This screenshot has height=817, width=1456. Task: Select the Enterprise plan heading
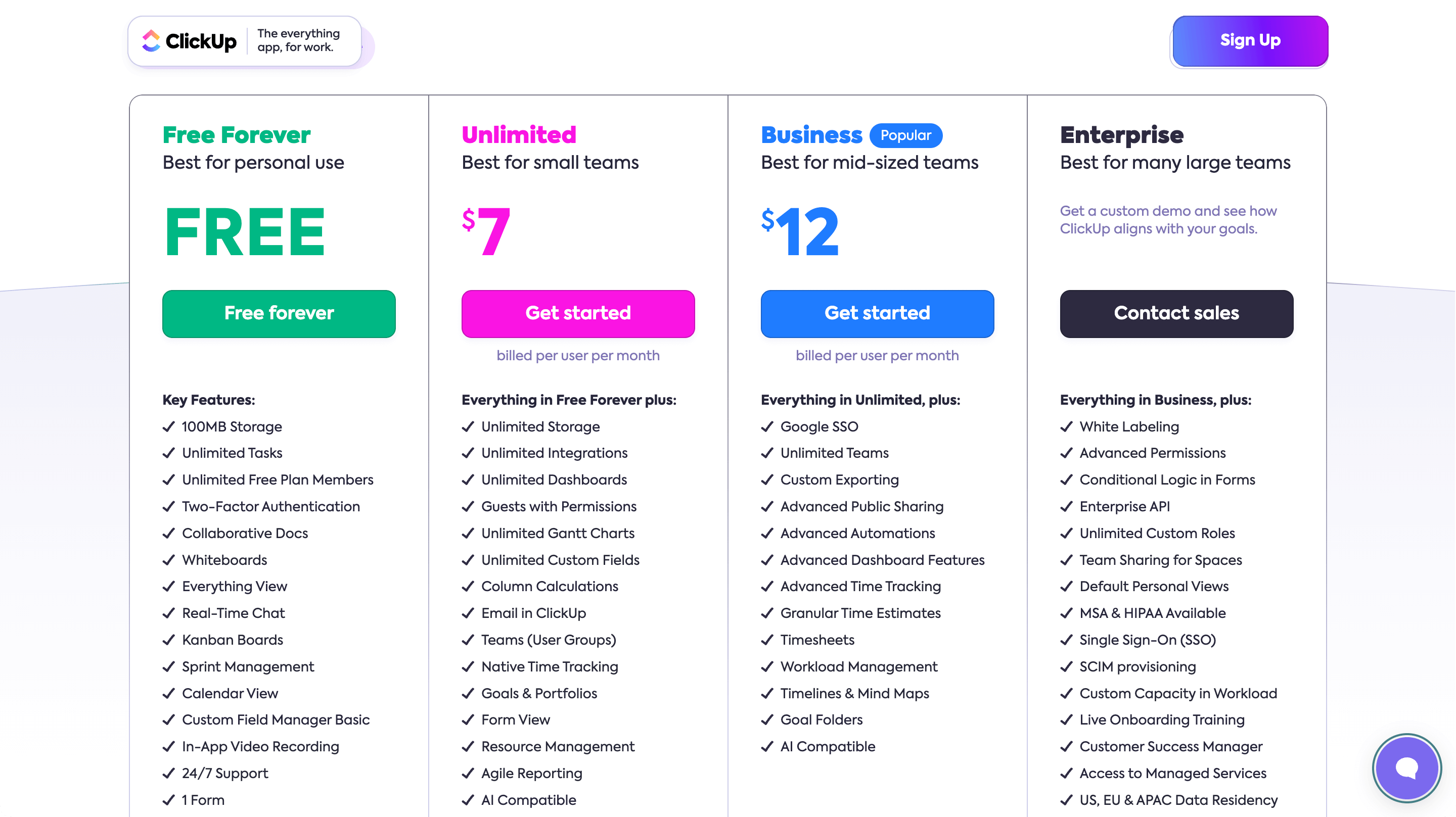point(1121,135)
